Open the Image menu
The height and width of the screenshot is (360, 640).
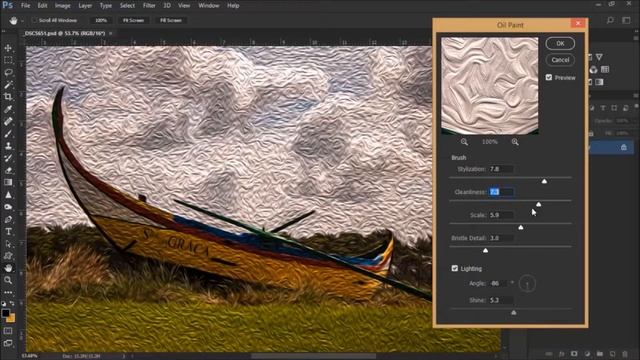[x=62, y=6]
